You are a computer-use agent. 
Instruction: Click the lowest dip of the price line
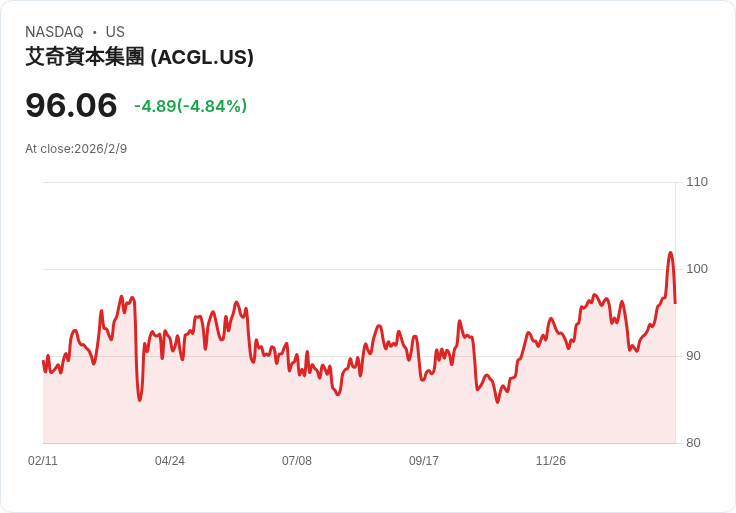click(x=497, y=402)
